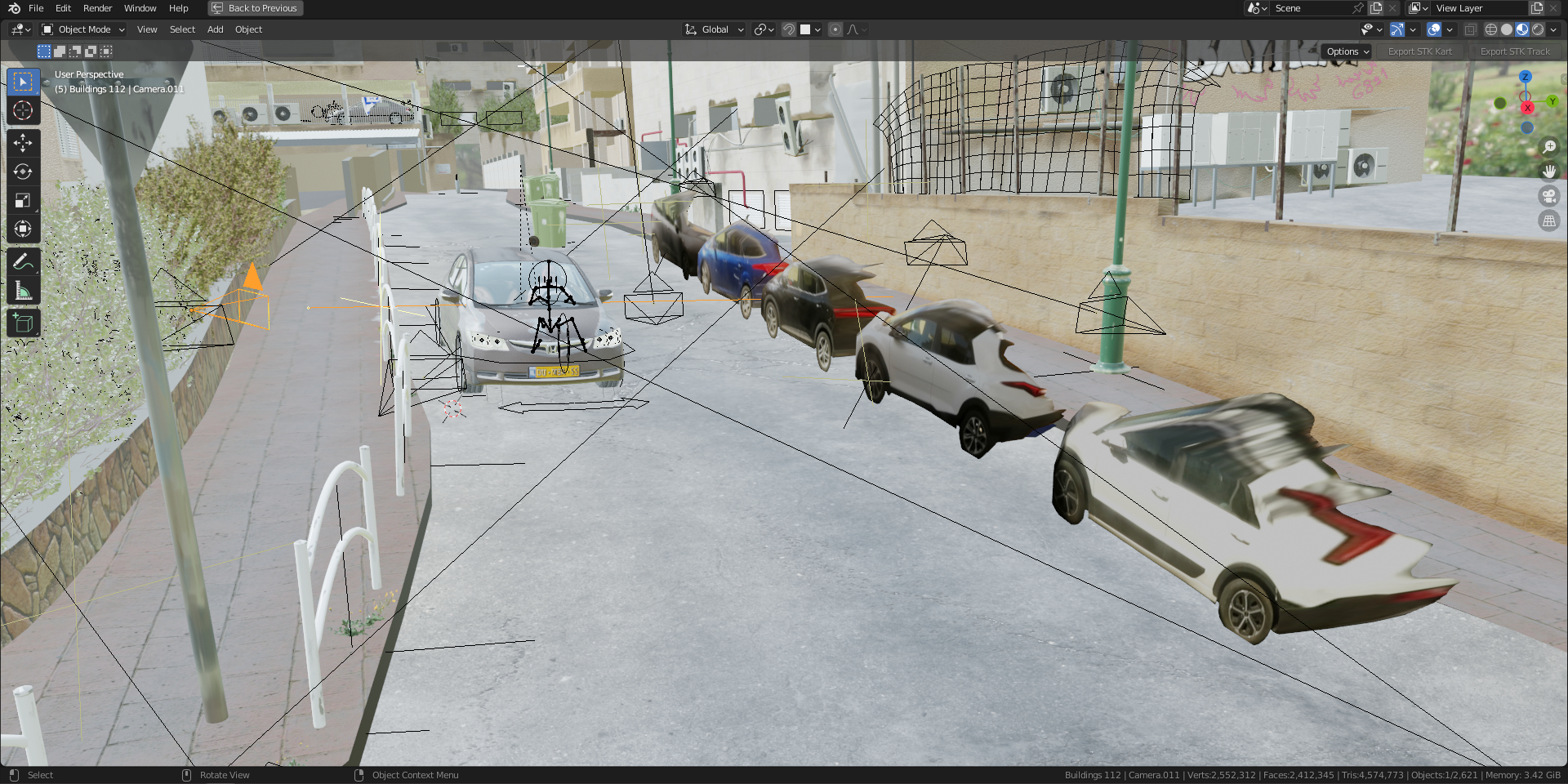Click the Back to Previous button
The image size is (1568, 784).
coord(255,8)
